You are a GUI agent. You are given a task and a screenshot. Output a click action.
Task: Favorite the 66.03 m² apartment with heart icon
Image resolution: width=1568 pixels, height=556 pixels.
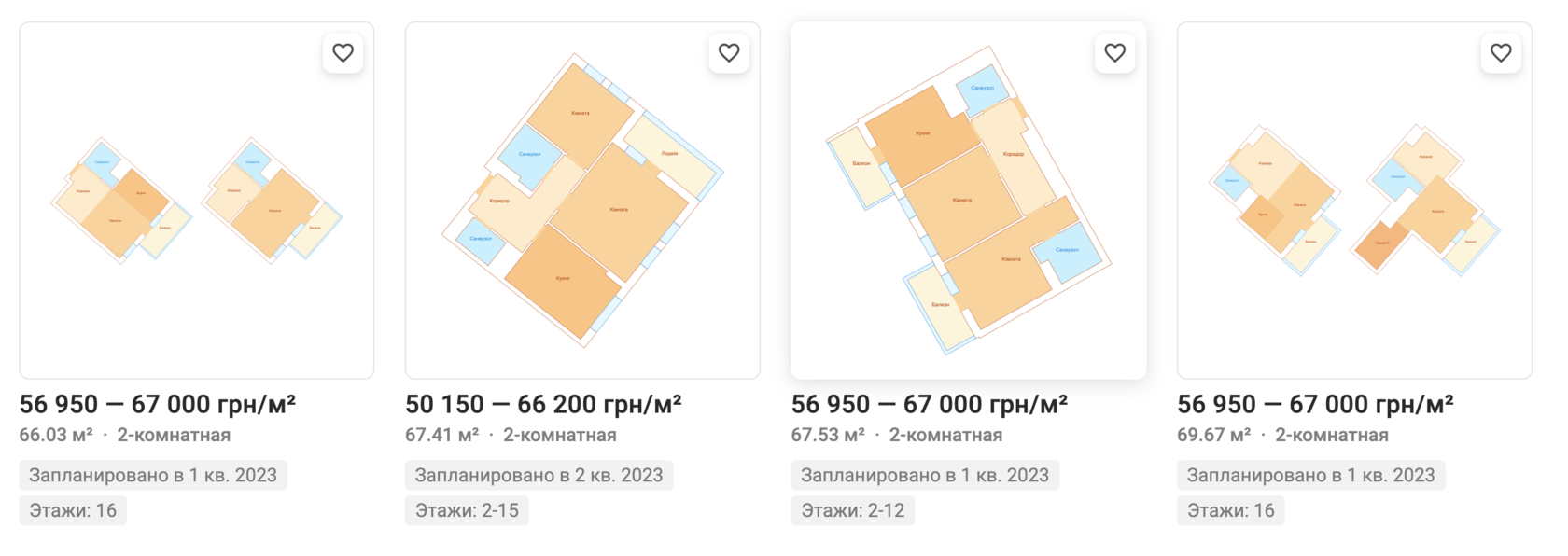[343, 53]
